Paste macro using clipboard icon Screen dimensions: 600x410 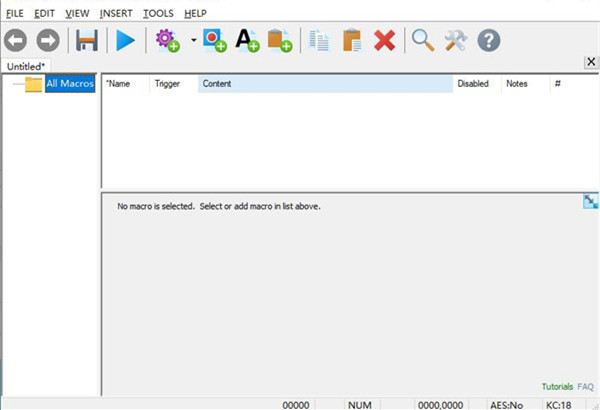tap(352, 40)
